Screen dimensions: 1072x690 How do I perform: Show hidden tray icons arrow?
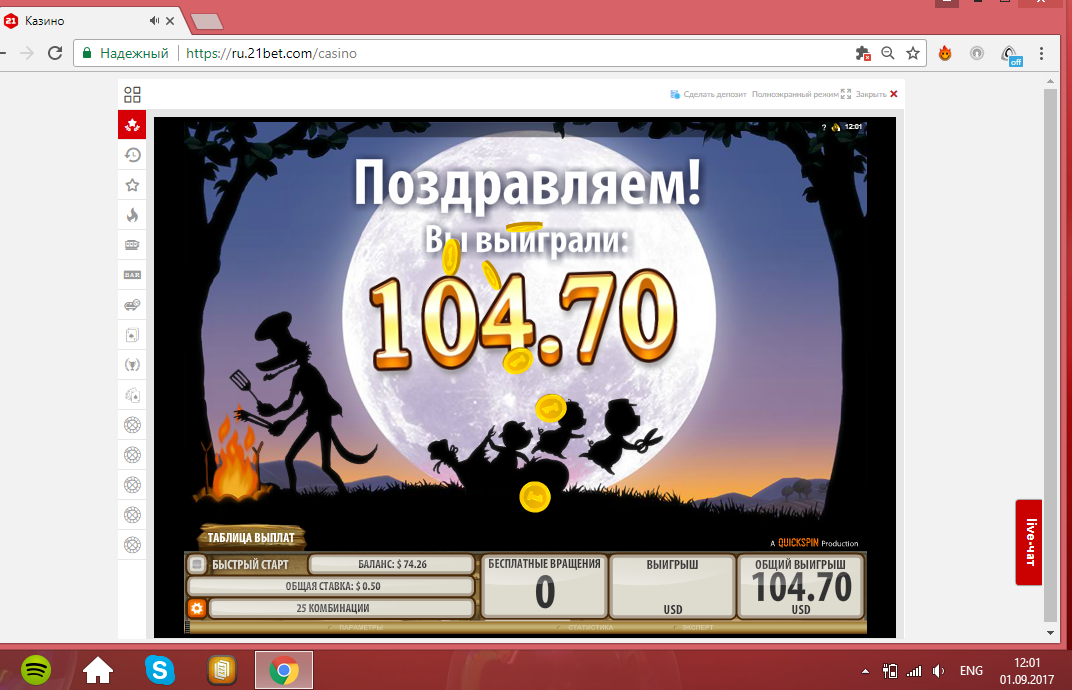click(866, 672)
